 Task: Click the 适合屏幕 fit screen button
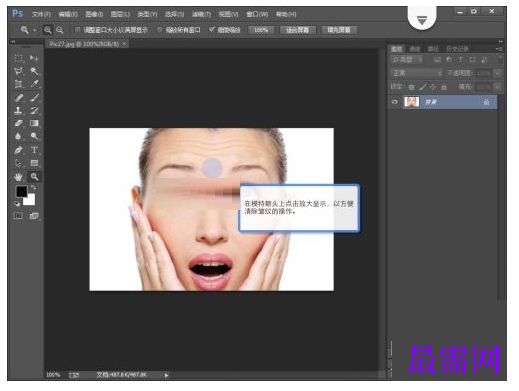[x=298, y=30]
